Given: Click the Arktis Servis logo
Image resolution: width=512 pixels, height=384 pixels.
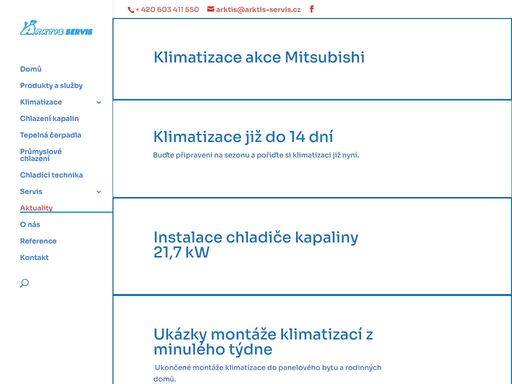Looking at the screenshot, I should tap(56, 28).
